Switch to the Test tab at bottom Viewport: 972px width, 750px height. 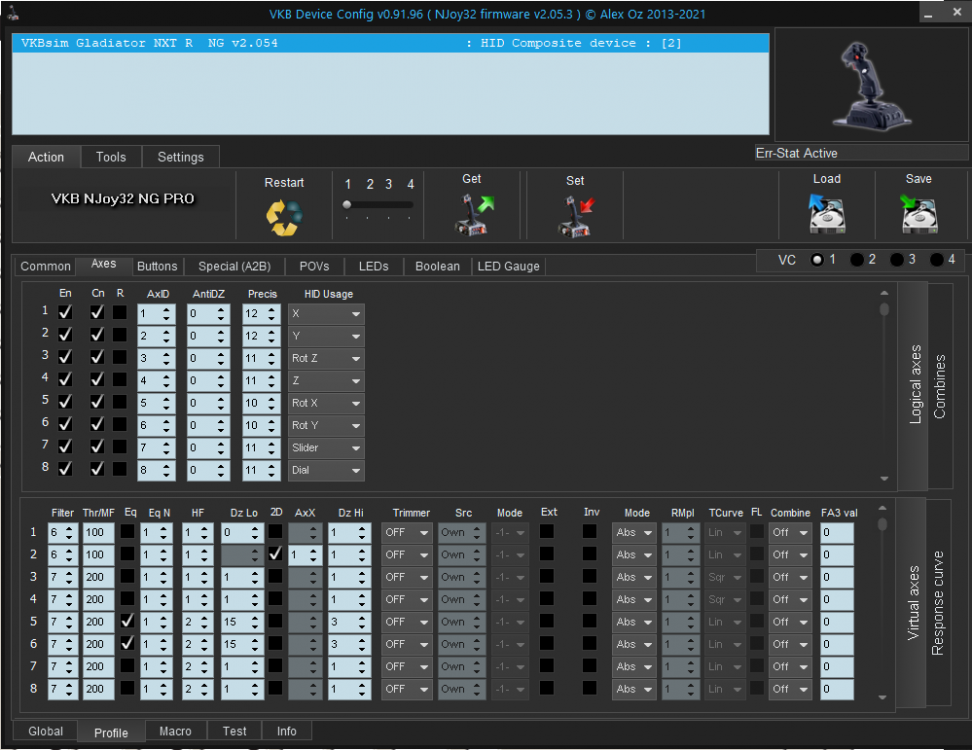point(235,731)
